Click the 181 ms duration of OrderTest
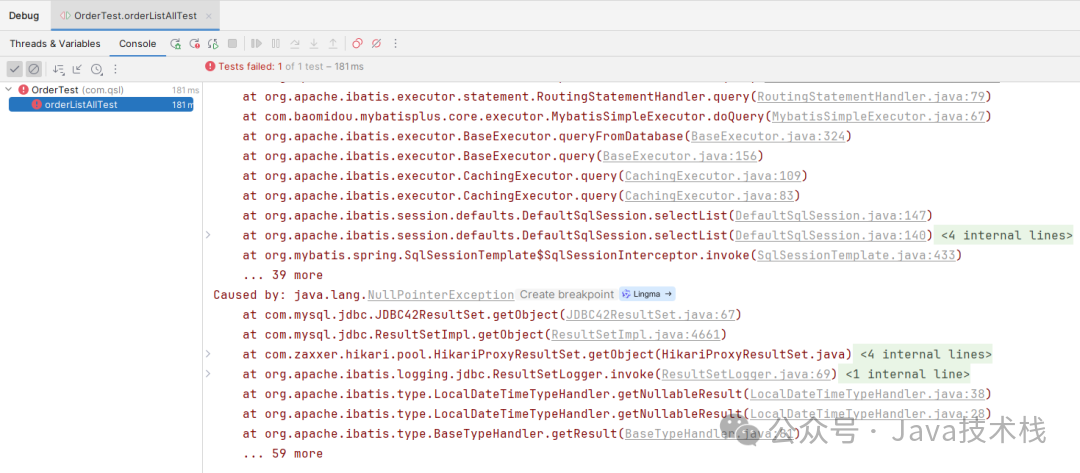Image resolution: width=1080 pixels, height=473 pixels. (x=185, y=90)
